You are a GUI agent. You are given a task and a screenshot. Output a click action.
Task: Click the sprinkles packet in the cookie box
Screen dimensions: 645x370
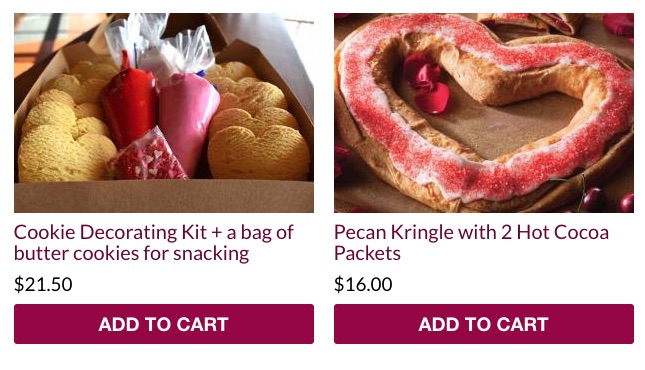(x=147, y=156)
